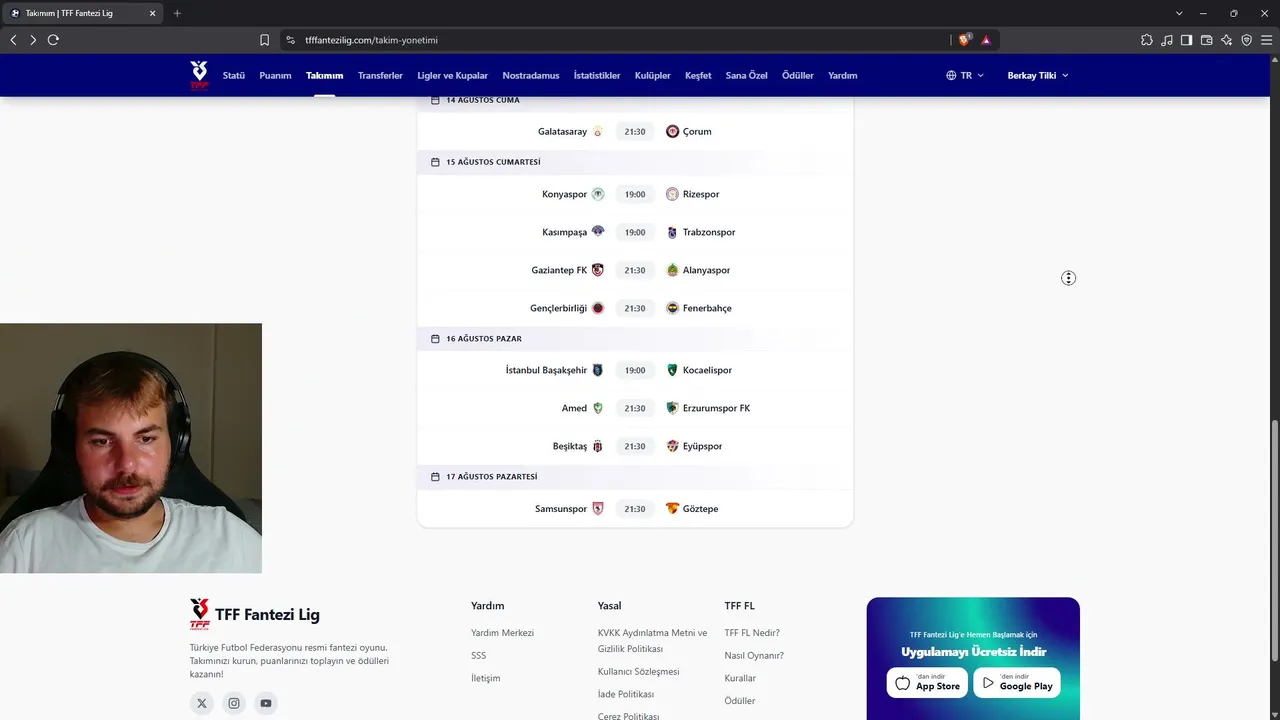This screenshot has width=1280, height=720.
Task: Open the Yardım nav item
Action: point(843,75)
